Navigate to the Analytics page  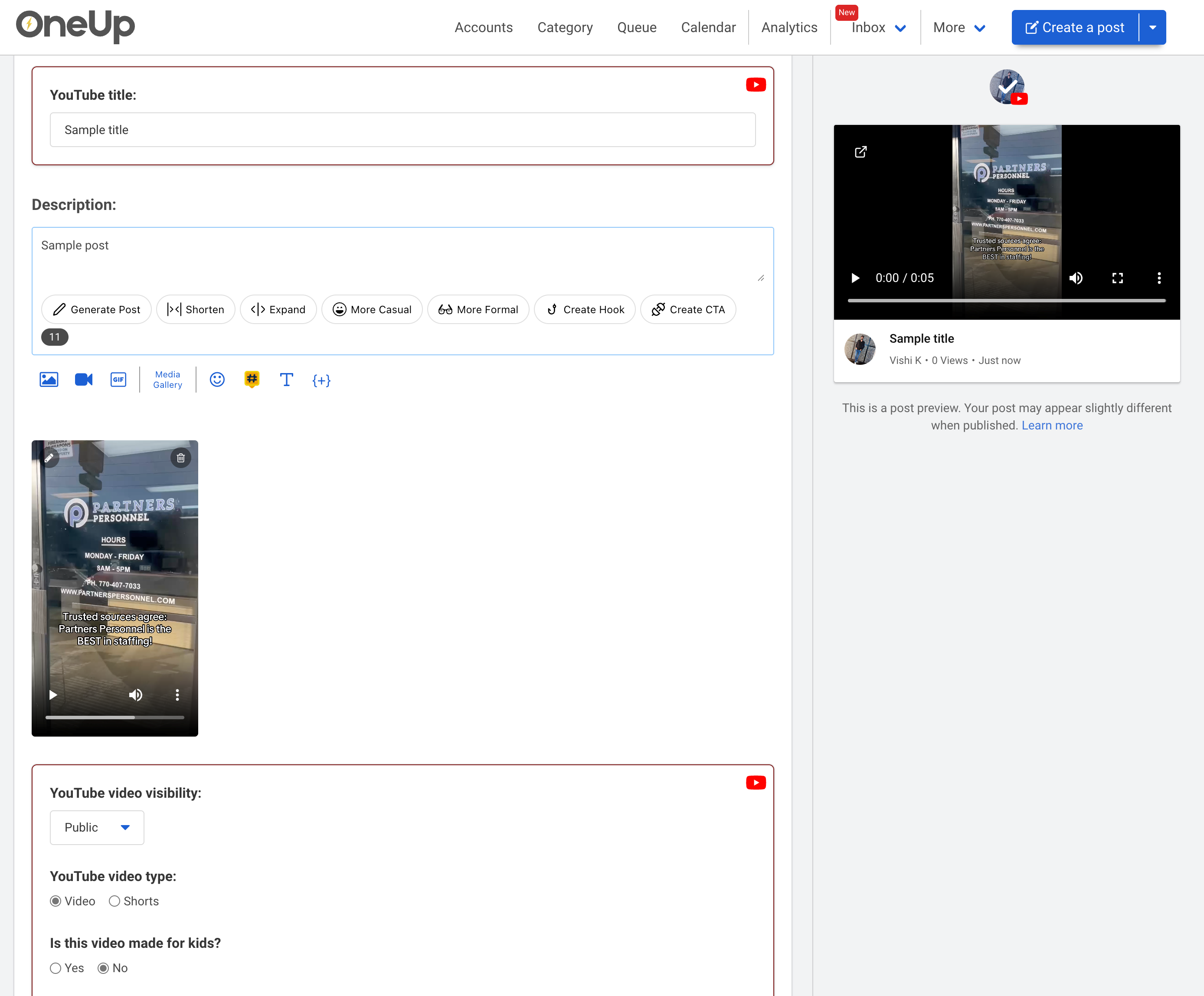pyautogui.click(x=789, y=27)
